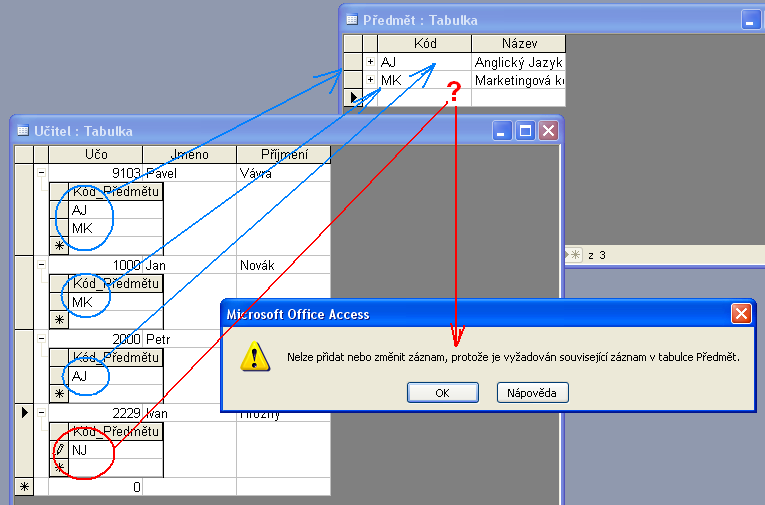
Task: Close the Microsoft Office Access dialog
Action: coord(741,313)
